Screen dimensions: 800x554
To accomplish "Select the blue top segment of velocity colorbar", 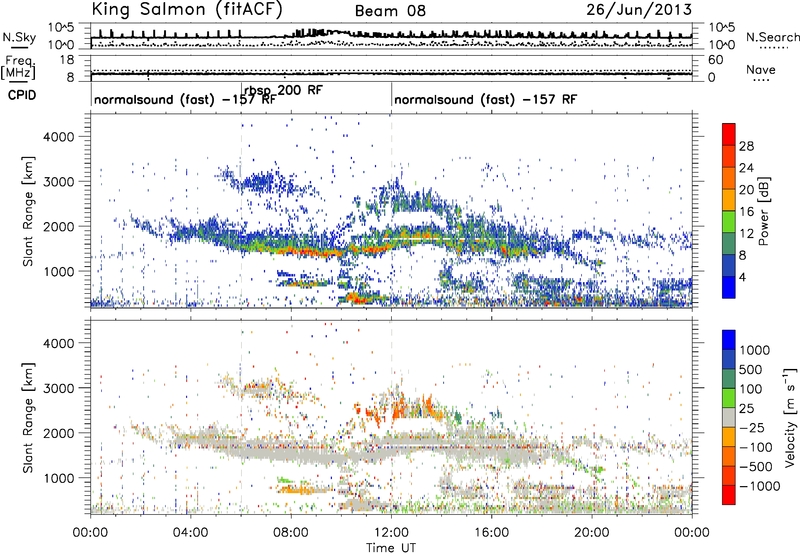I will 729,340.
